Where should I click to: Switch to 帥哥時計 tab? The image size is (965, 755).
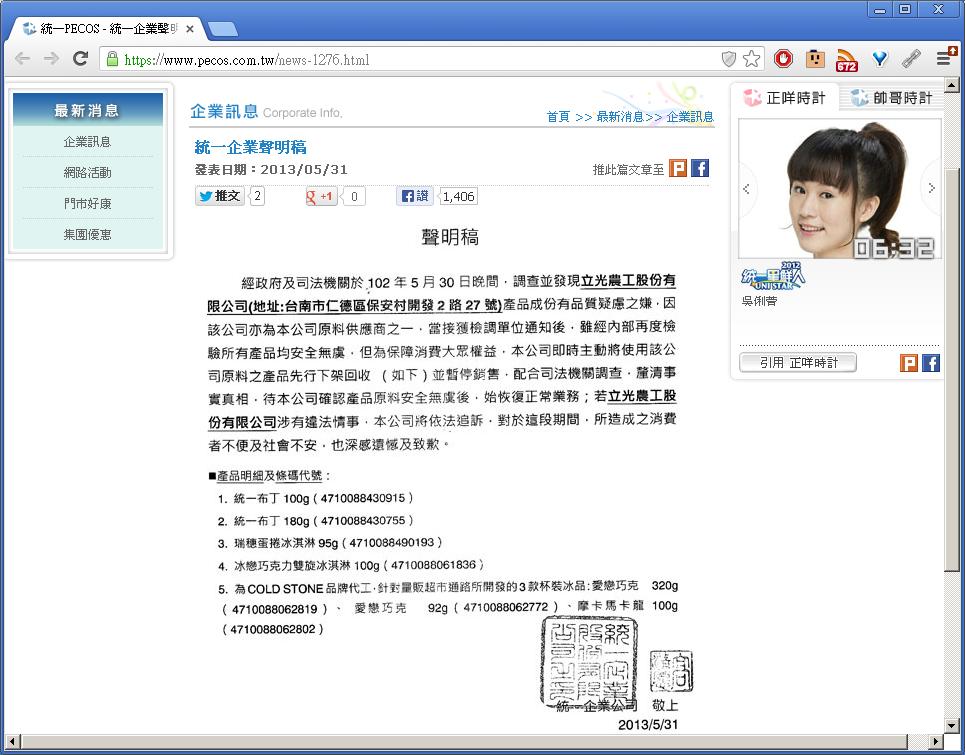(x=891, y=98)
